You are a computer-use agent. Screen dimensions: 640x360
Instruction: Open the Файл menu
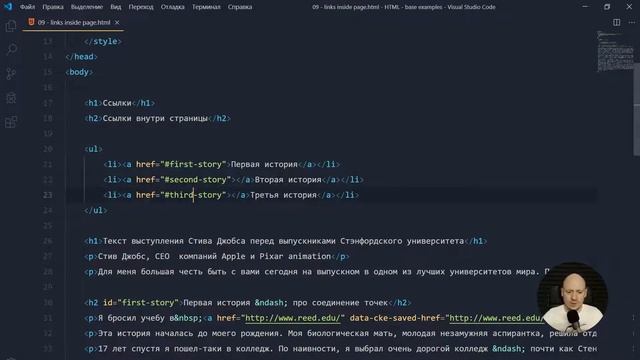(27, 7)
